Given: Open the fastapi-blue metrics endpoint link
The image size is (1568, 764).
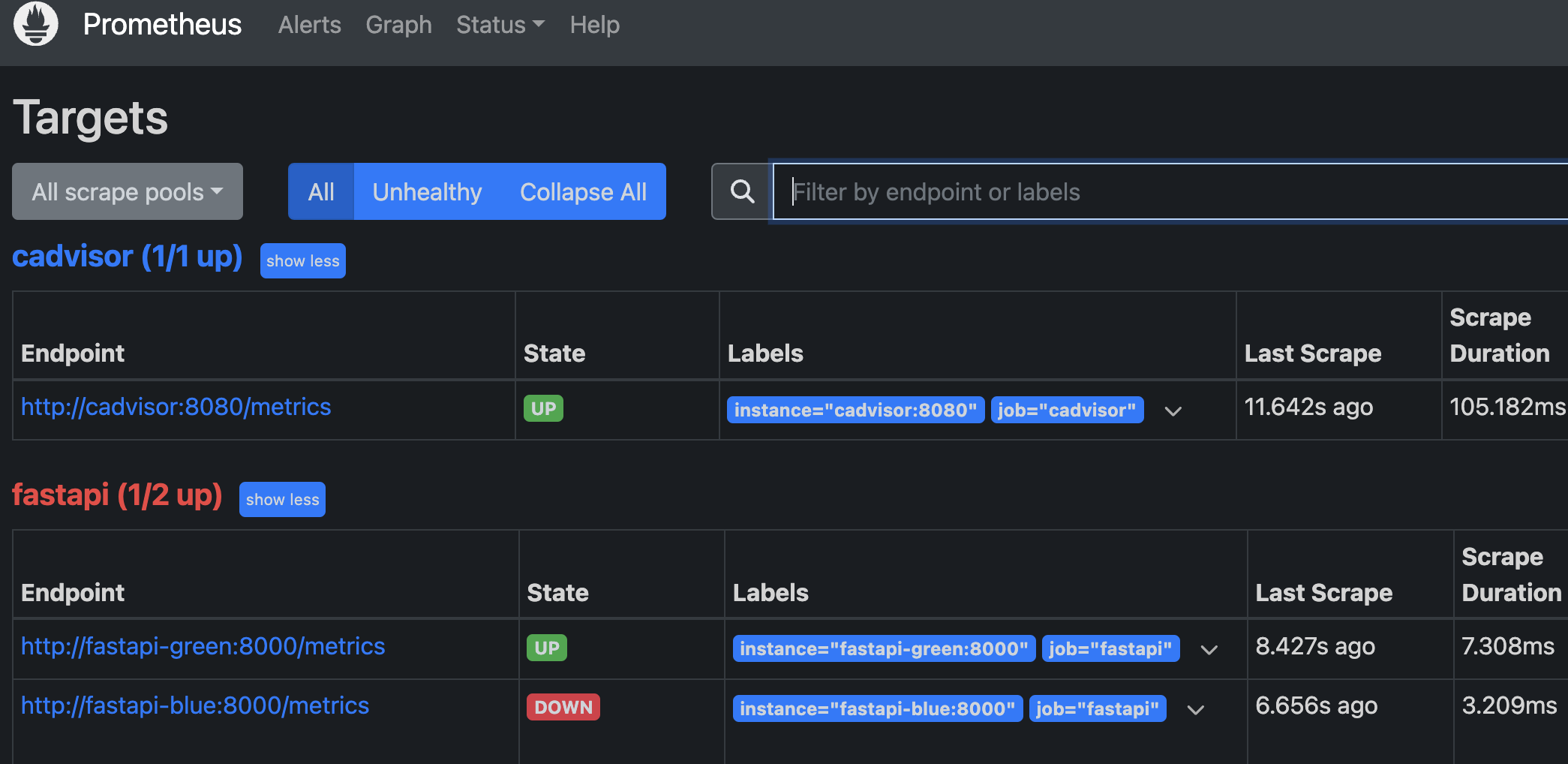Looking at the screenshot, I should tap(195, 705).
